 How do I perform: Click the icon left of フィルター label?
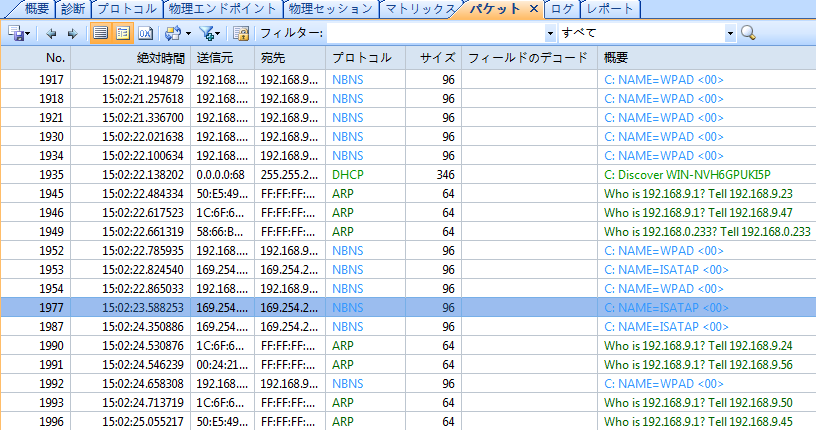click(241, 33)
